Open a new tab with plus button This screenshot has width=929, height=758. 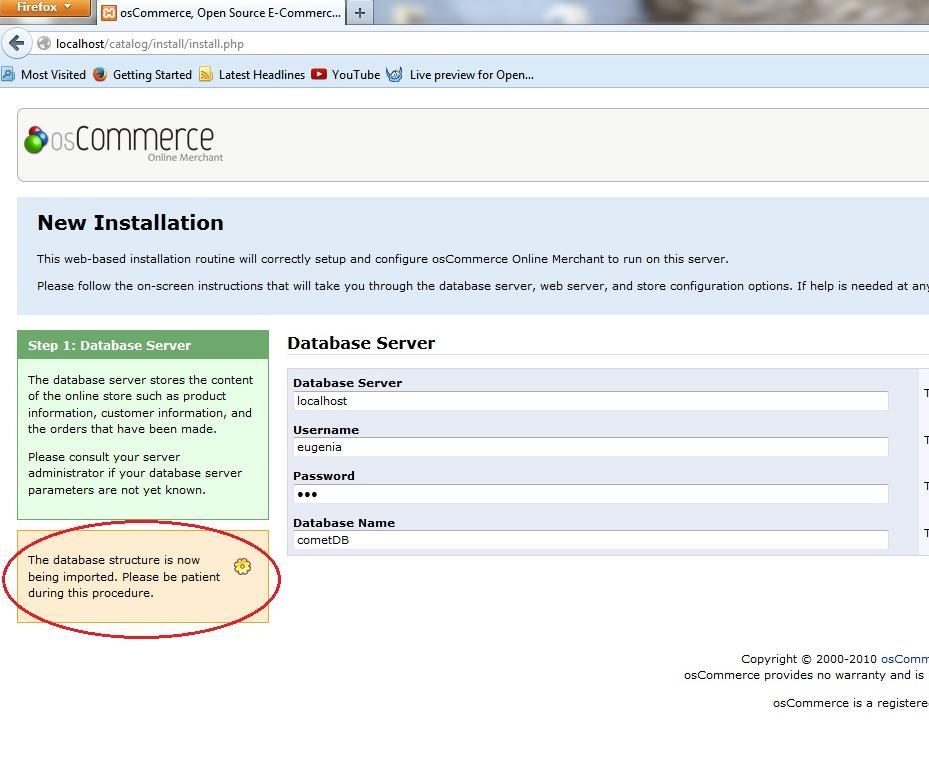point(360,12)
